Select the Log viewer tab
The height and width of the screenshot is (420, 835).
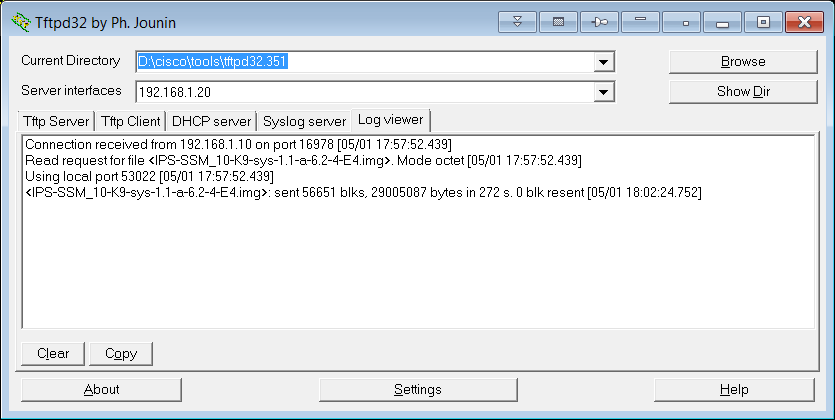tap(390, 120)
